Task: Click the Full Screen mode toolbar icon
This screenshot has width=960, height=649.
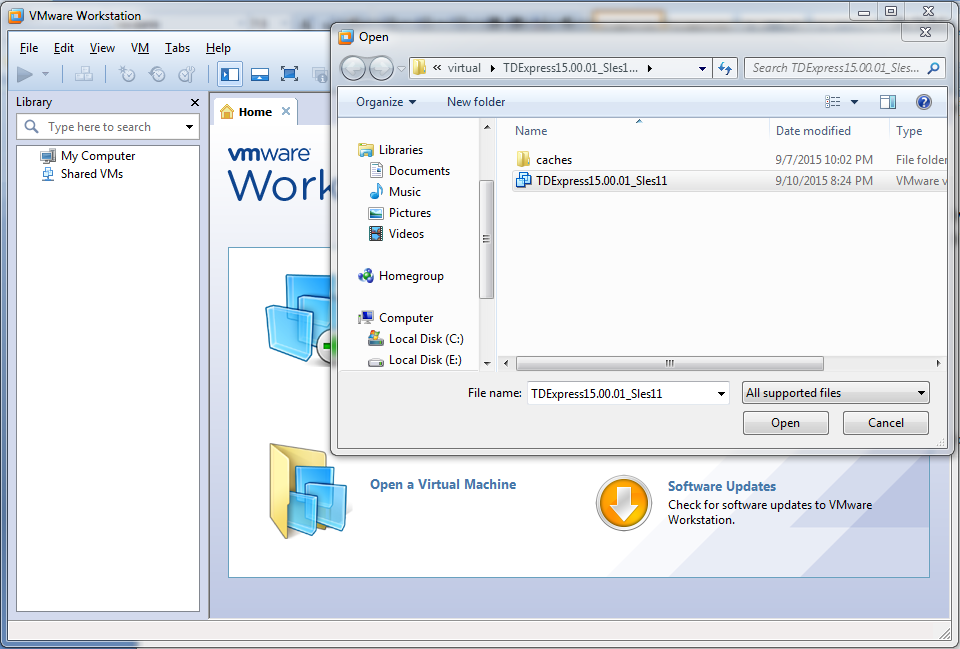Action: pos(290,75)
